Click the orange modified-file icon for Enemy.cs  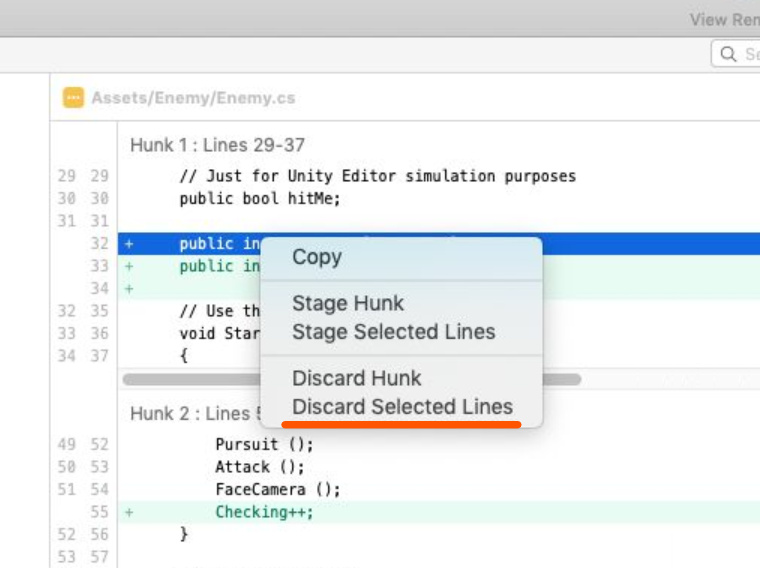pos(73,97)
